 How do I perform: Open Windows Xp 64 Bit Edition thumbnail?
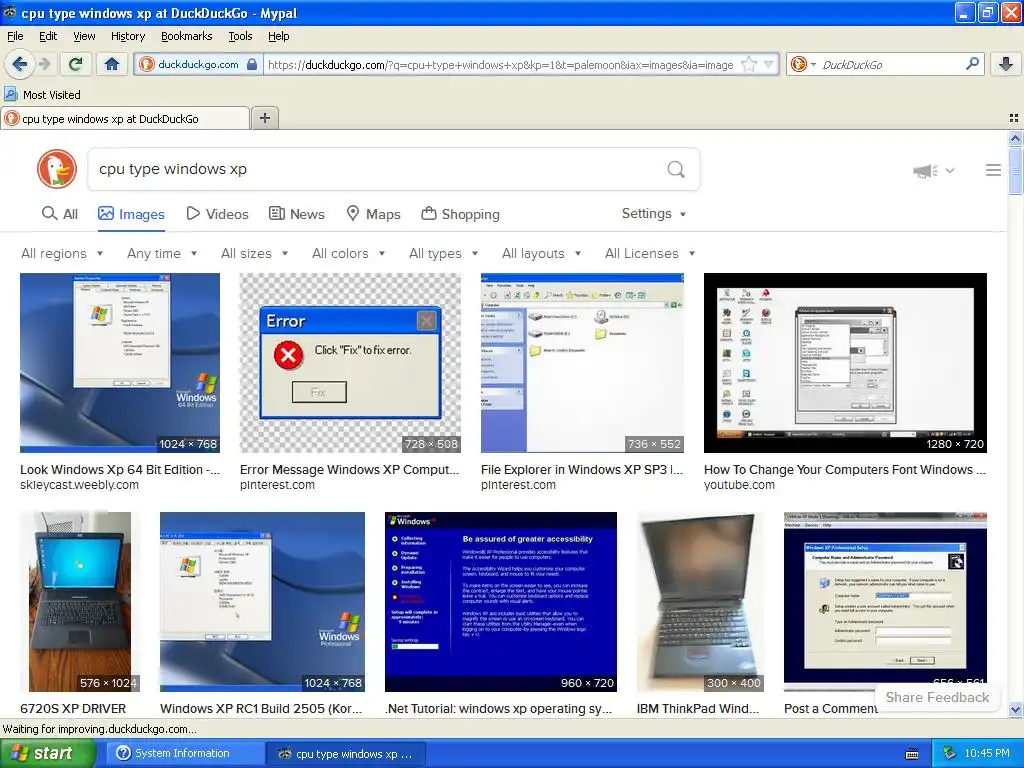(x=120, y=362)
